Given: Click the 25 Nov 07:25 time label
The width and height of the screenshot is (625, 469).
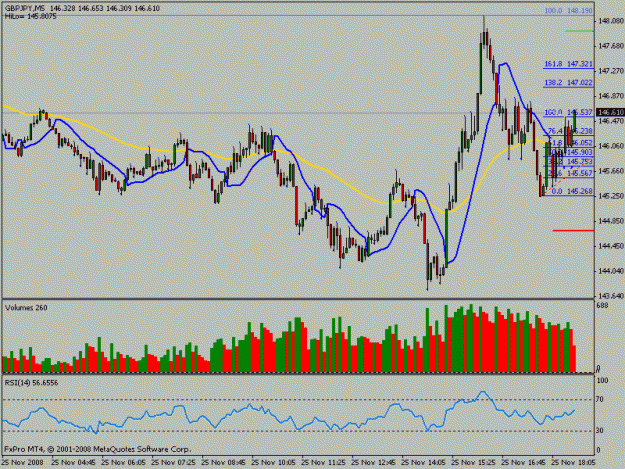Looking at the screenshot, I should coord(173,463).
